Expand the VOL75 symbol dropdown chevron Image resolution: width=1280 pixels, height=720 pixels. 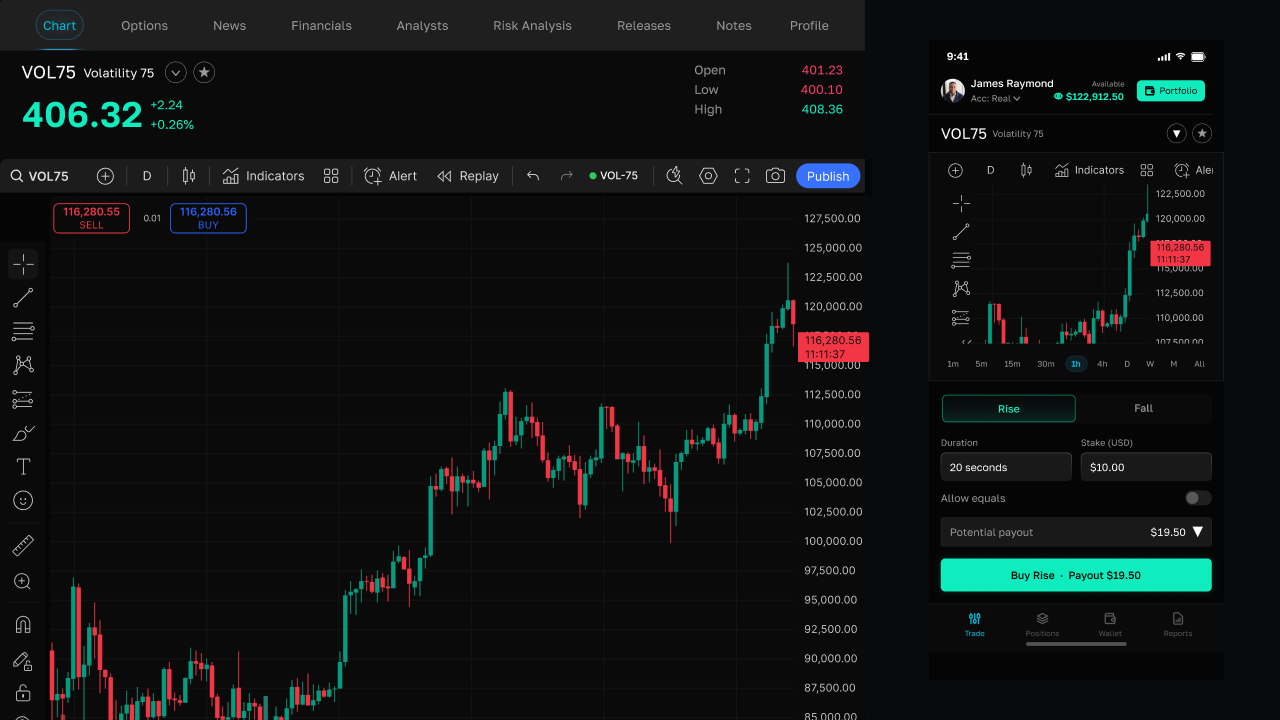(x=176, y=72)
